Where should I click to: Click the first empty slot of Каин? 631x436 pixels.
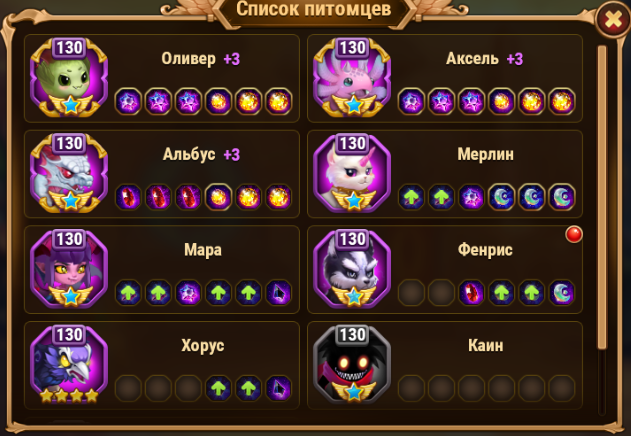(x=411, y=388)
